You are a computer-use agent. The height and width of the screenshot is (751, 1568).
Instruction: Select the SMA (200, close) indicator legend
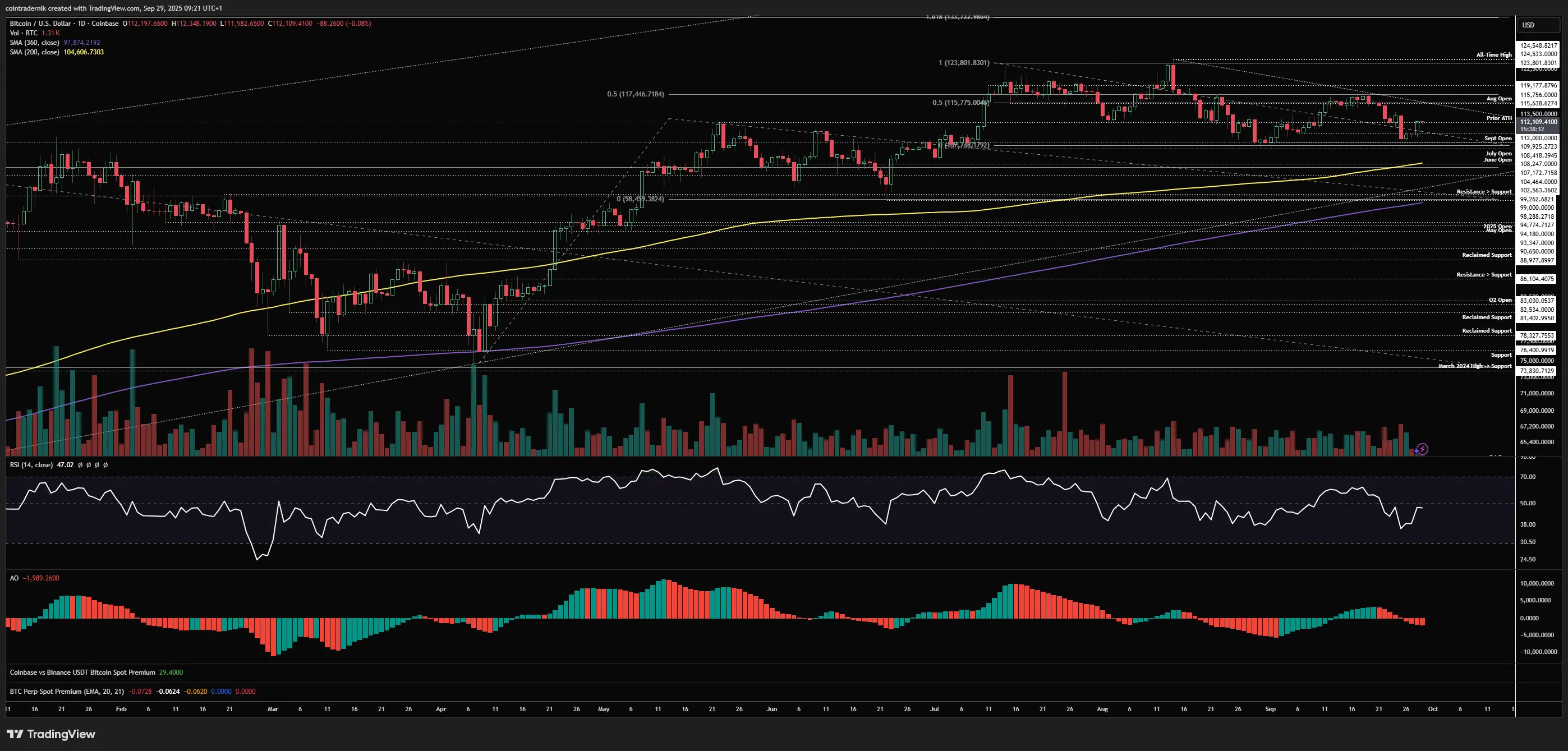coord(34,52)
